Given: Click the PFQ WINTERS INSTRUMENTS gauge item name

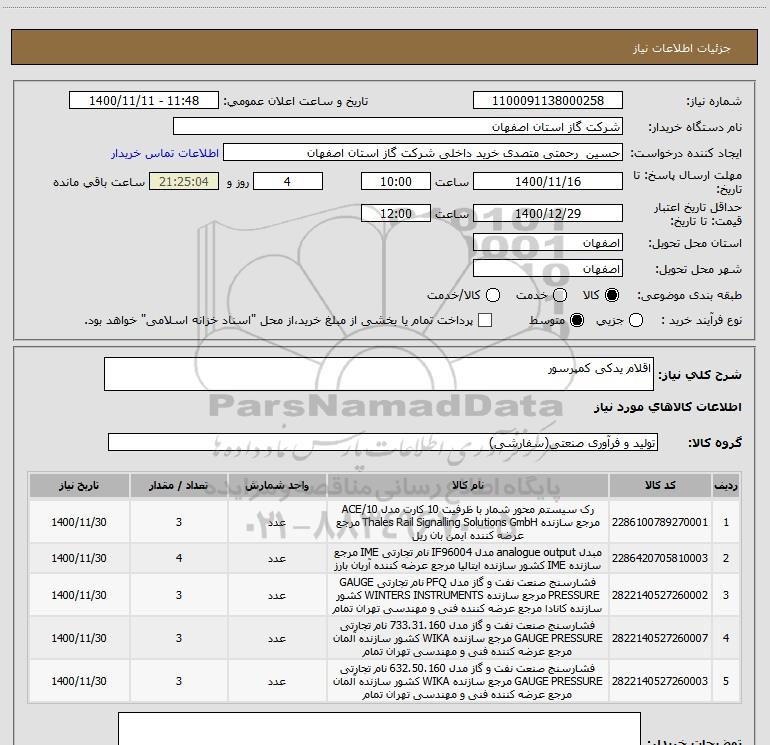Looking at the screenshot, I should (x=468, y=595).
